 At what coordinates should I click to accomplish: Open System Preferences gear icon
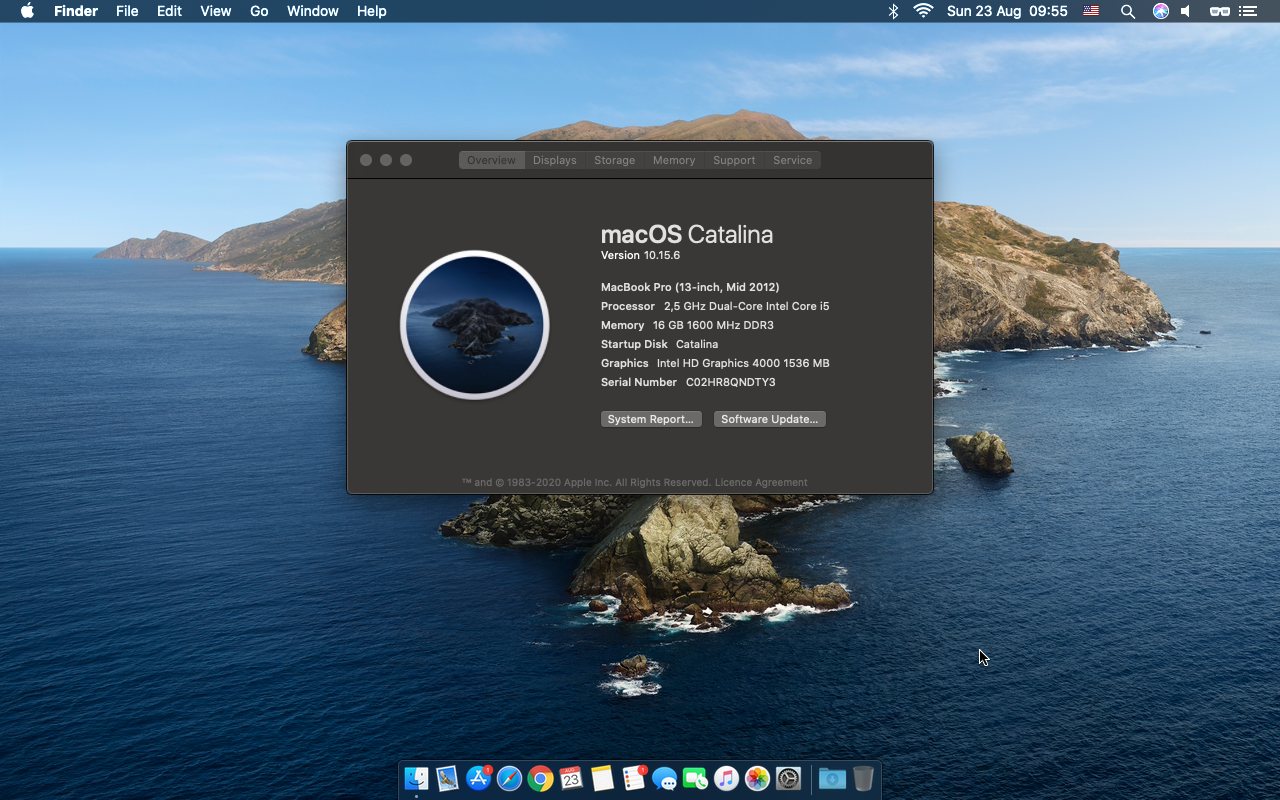(788, 778)
